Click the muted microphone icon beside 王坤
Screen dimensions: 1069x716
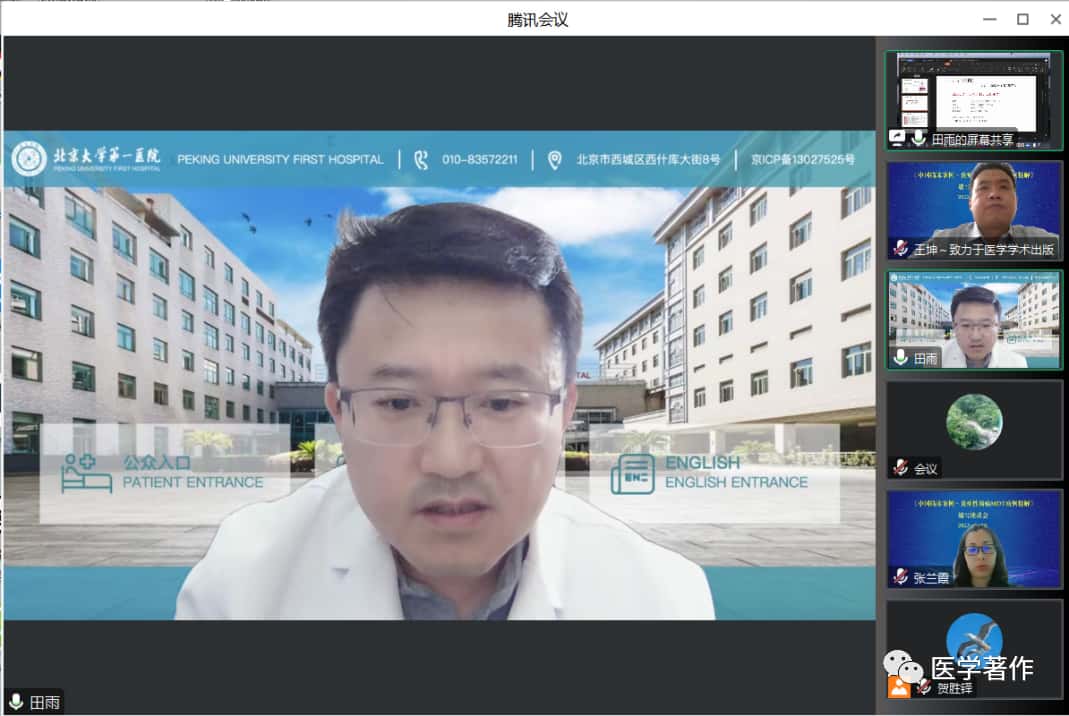901,249
